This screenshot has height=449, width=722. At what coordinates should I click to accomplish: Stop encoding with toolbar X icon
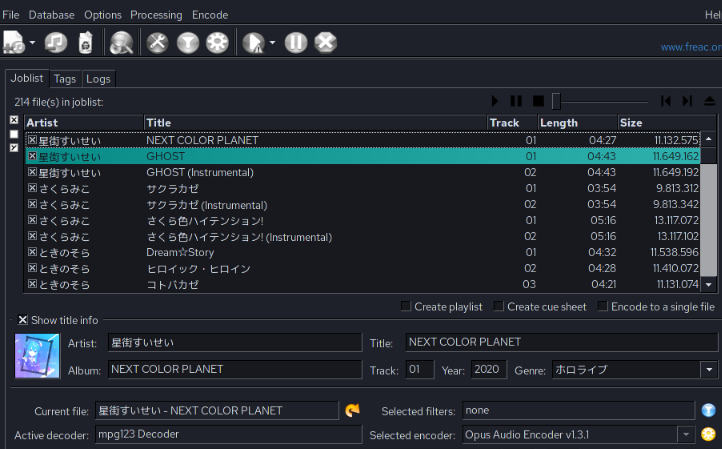tap(326, 42)
